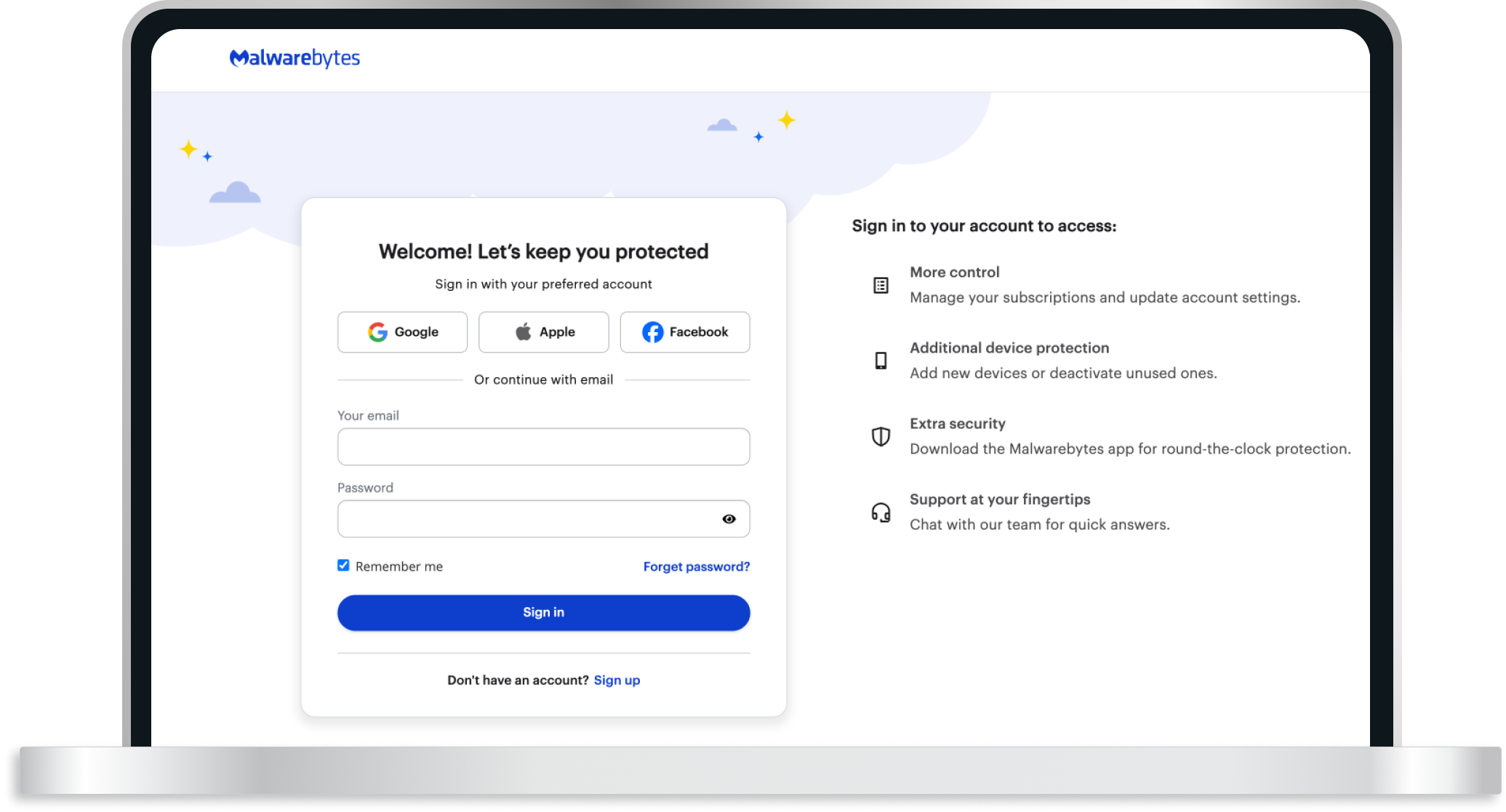Sign in with Apple button
This screenshot has height=812, width=1506.
coord(543,332)
